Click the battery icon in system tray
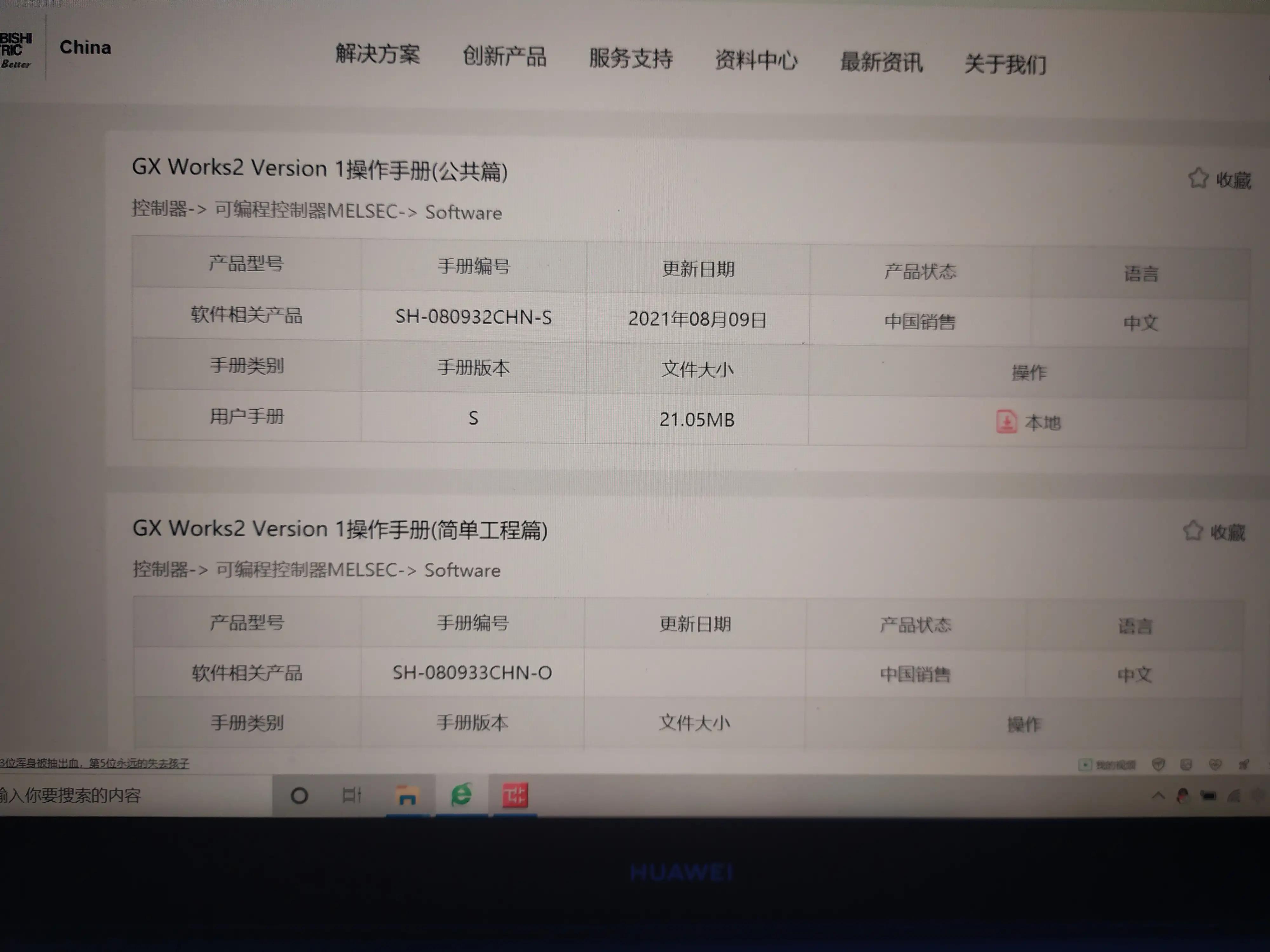This screenshot has width=1270, height=952. (1208, 796)
